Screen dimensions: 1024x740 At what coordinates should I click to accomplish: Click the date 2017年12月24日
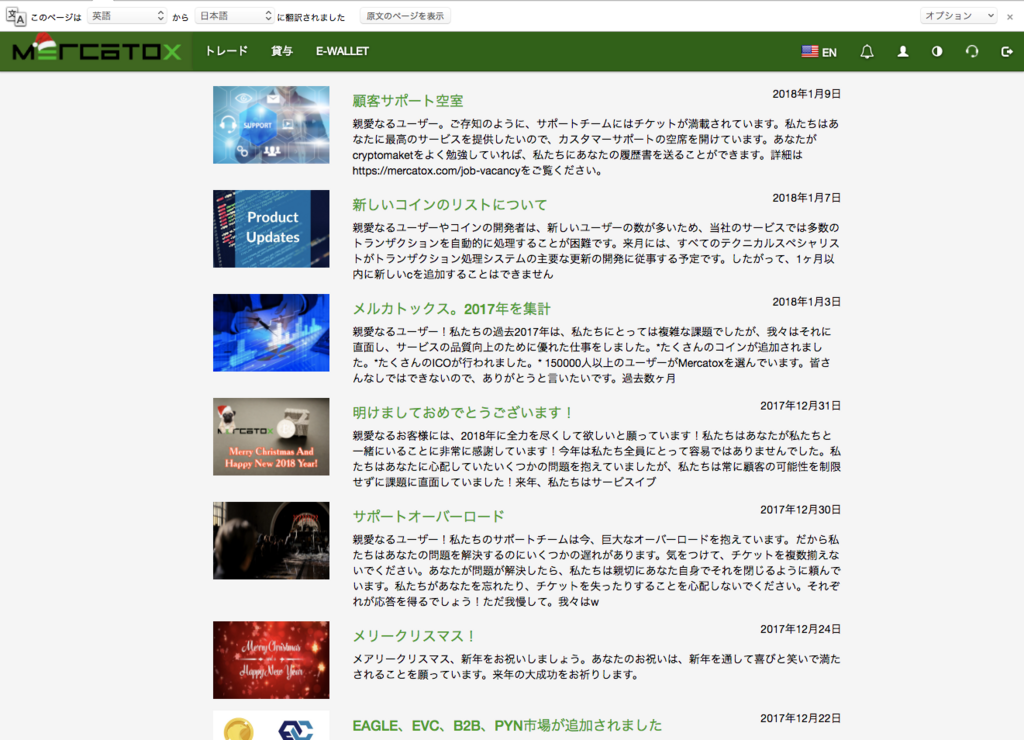(801, 629)
